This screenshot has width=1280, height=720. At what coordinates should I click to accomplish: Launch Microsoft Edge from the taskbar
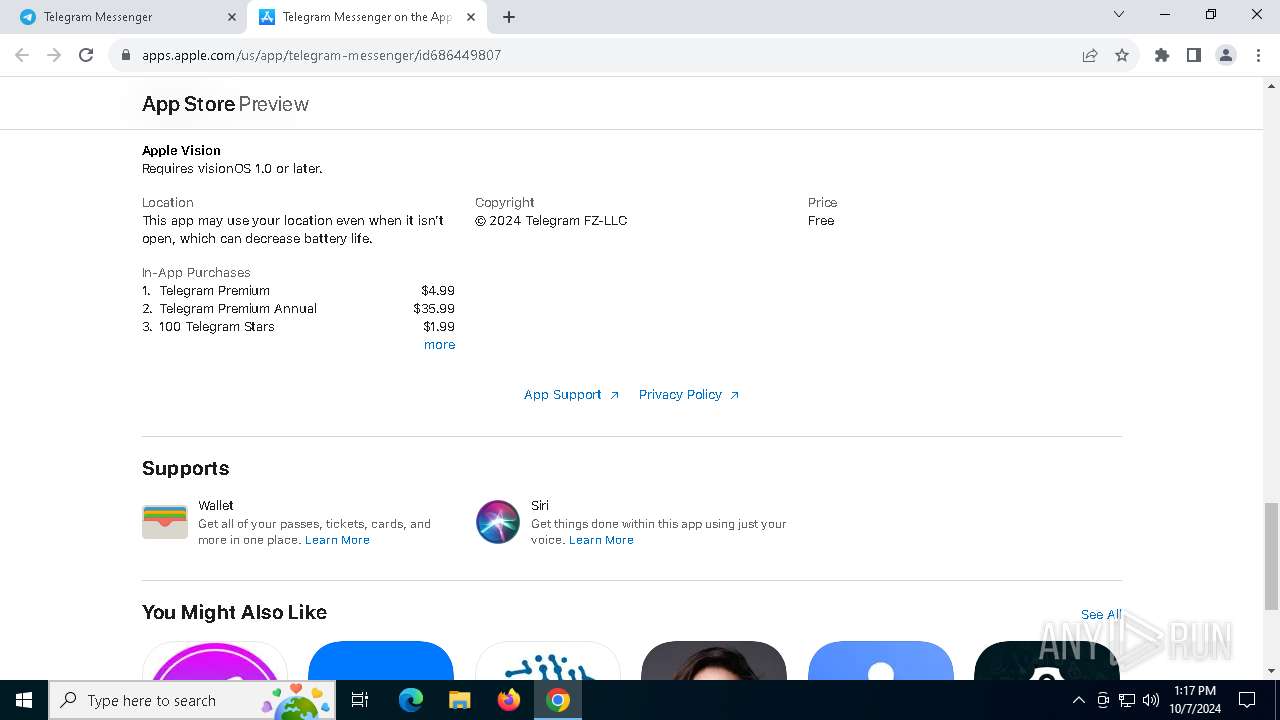(x=411, y=700)
